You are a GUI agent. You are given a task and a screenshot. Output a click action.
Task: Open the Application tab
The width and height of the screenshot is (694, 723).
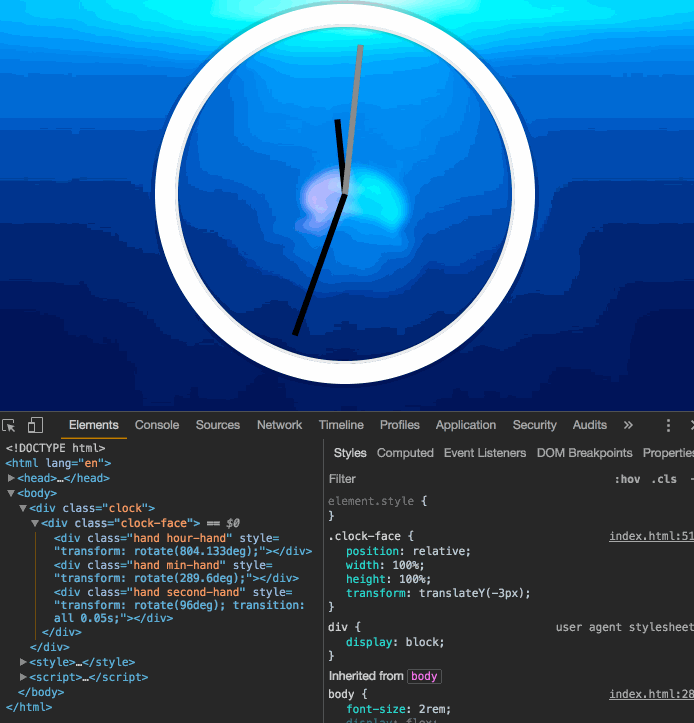click(466, 425)
